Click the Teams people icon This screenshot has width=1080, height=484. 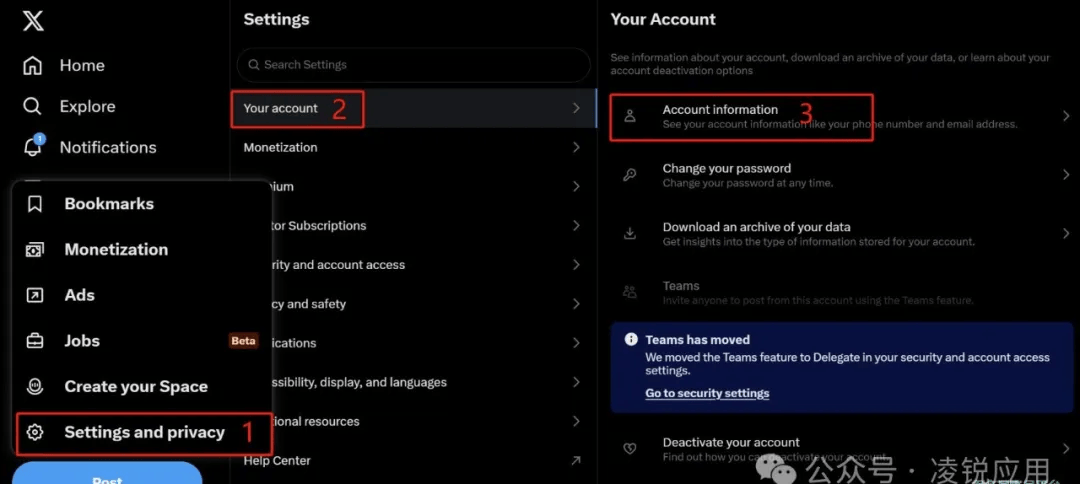tap(630, 292)
